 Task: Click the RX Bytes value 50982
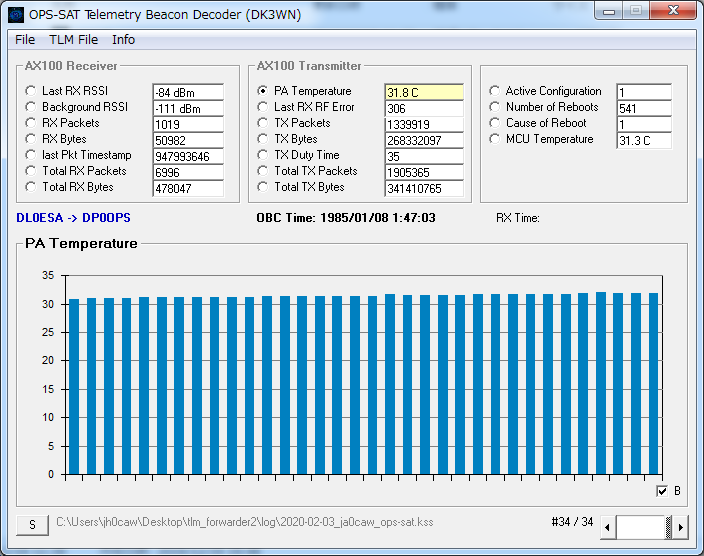pos(188,141)
